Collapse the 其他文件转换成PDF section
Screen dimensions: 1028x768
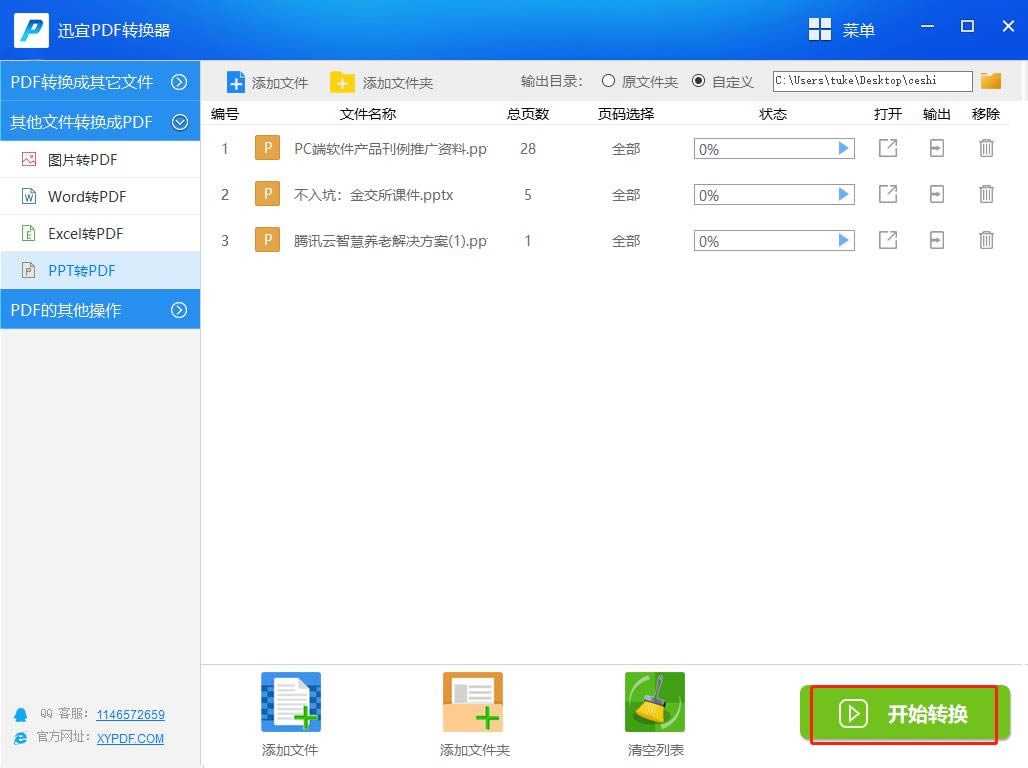click(100, 122)
